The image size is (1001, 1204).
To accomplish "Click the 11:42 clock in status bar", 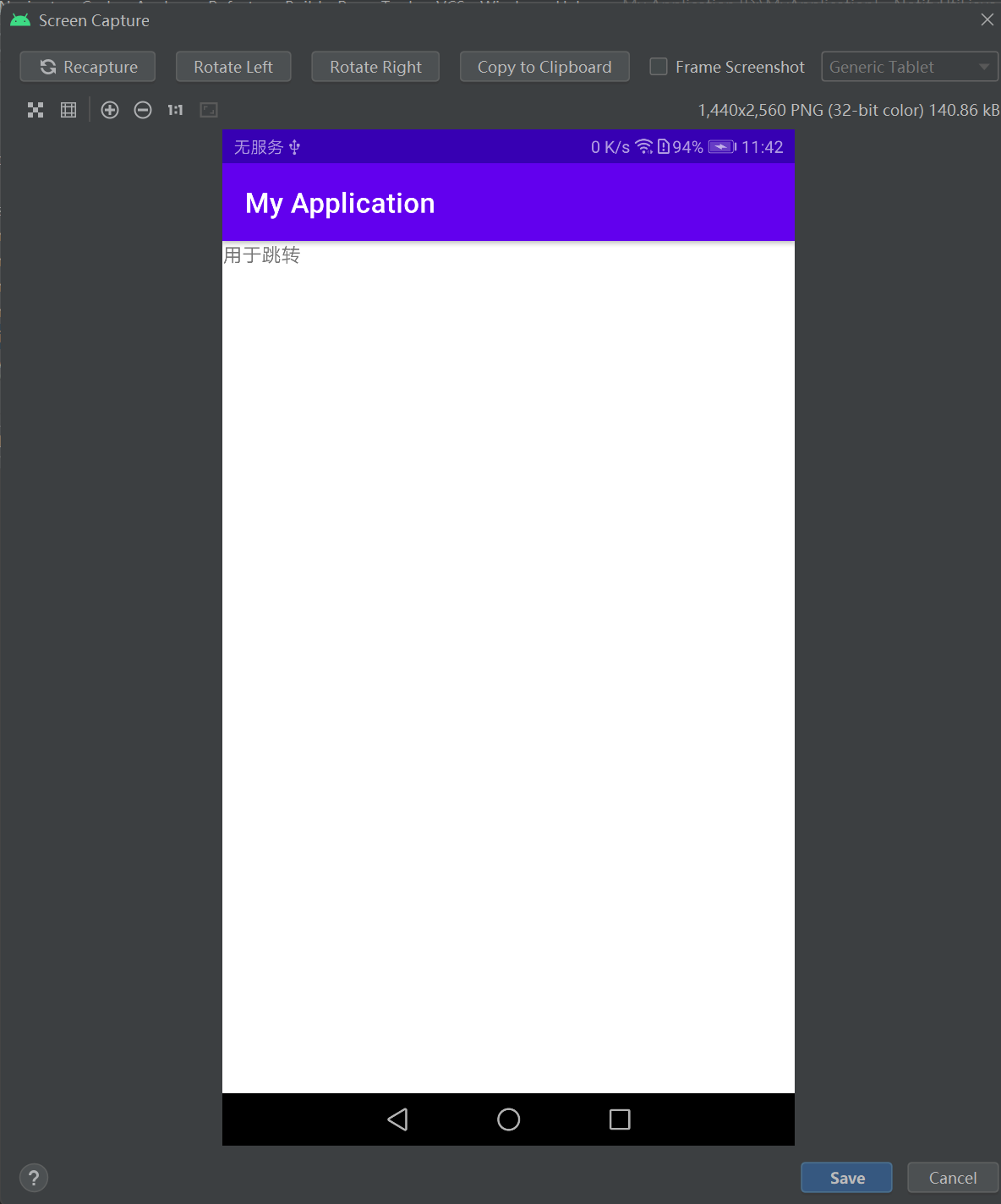I will pos(763,147).
